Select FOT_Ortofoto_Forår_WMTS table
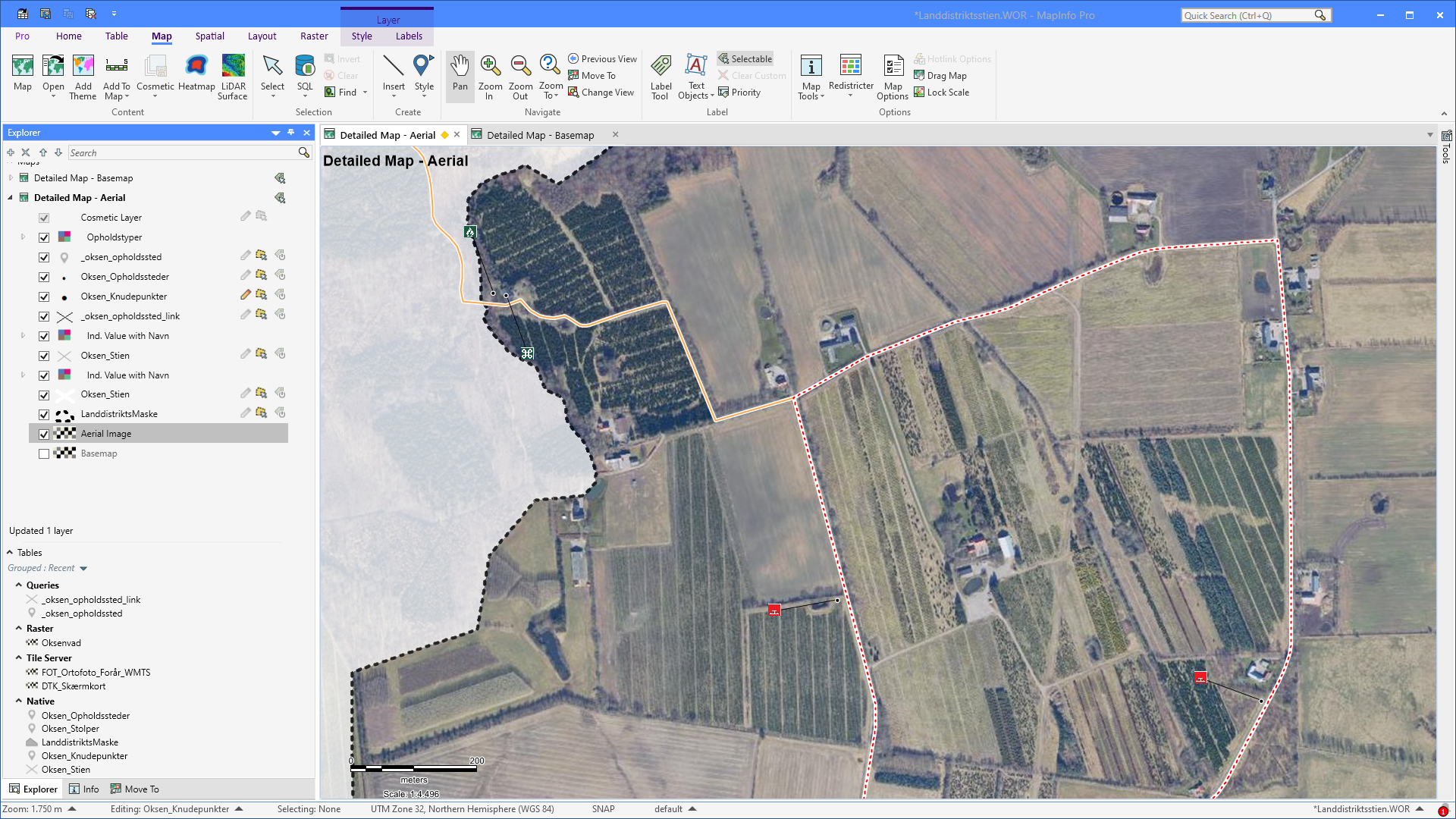Screen dimensions: 1456x819 click(96, 673)
